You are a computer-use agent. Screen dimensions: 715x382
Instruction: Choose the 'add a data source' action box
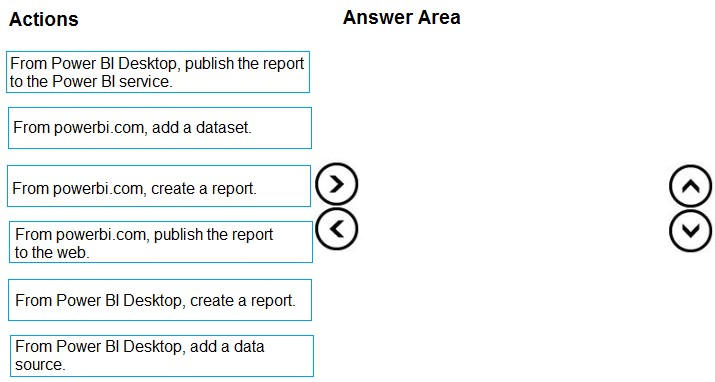coord(161,356)
